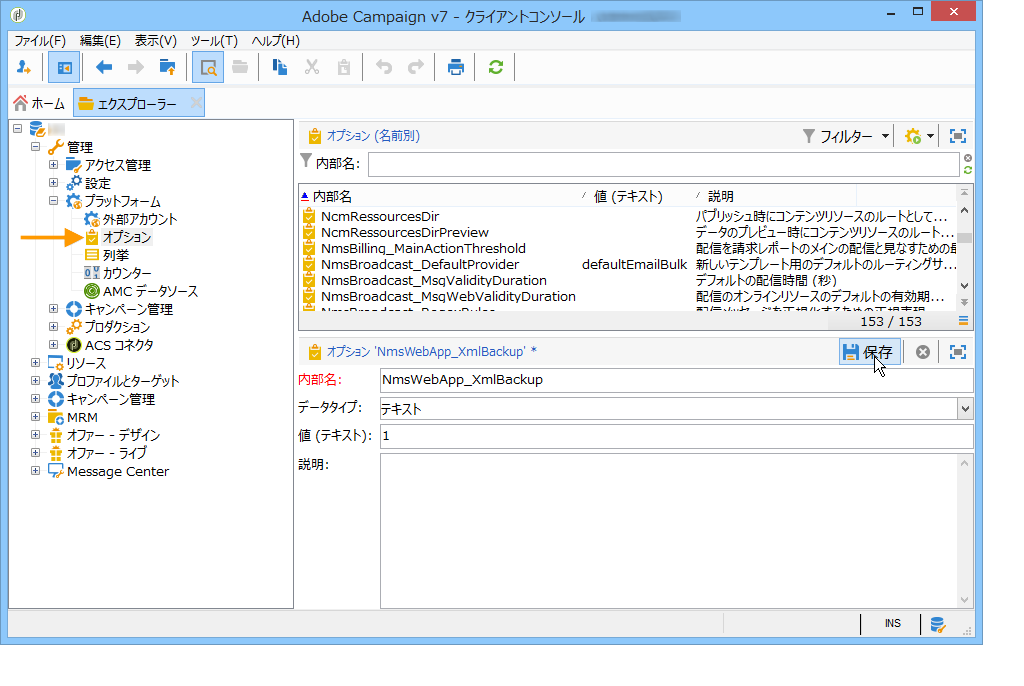Maximize the options list panel
The height and width of the screenshot is (686, 1024).
coord(958,136)
